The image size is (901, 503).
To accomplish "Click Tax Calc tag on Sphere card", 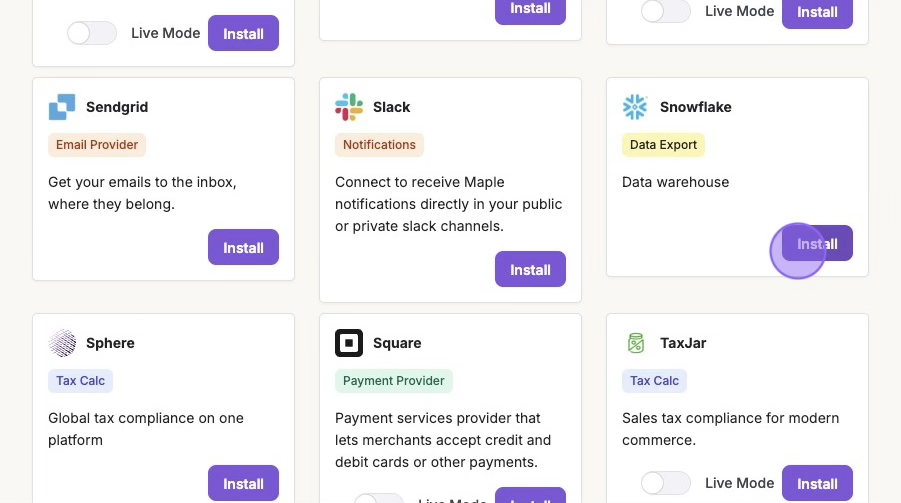I will pos(80,381).
